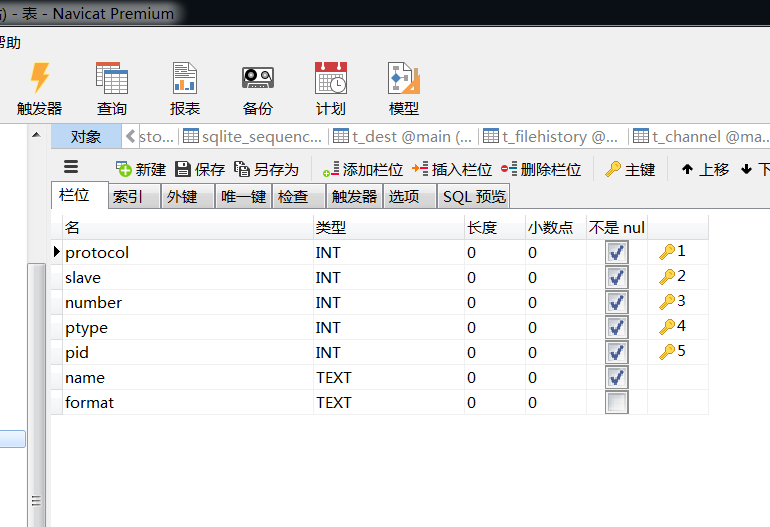
Task: Click the hamburger menu icon in table designer
Action: click(71, 167)
